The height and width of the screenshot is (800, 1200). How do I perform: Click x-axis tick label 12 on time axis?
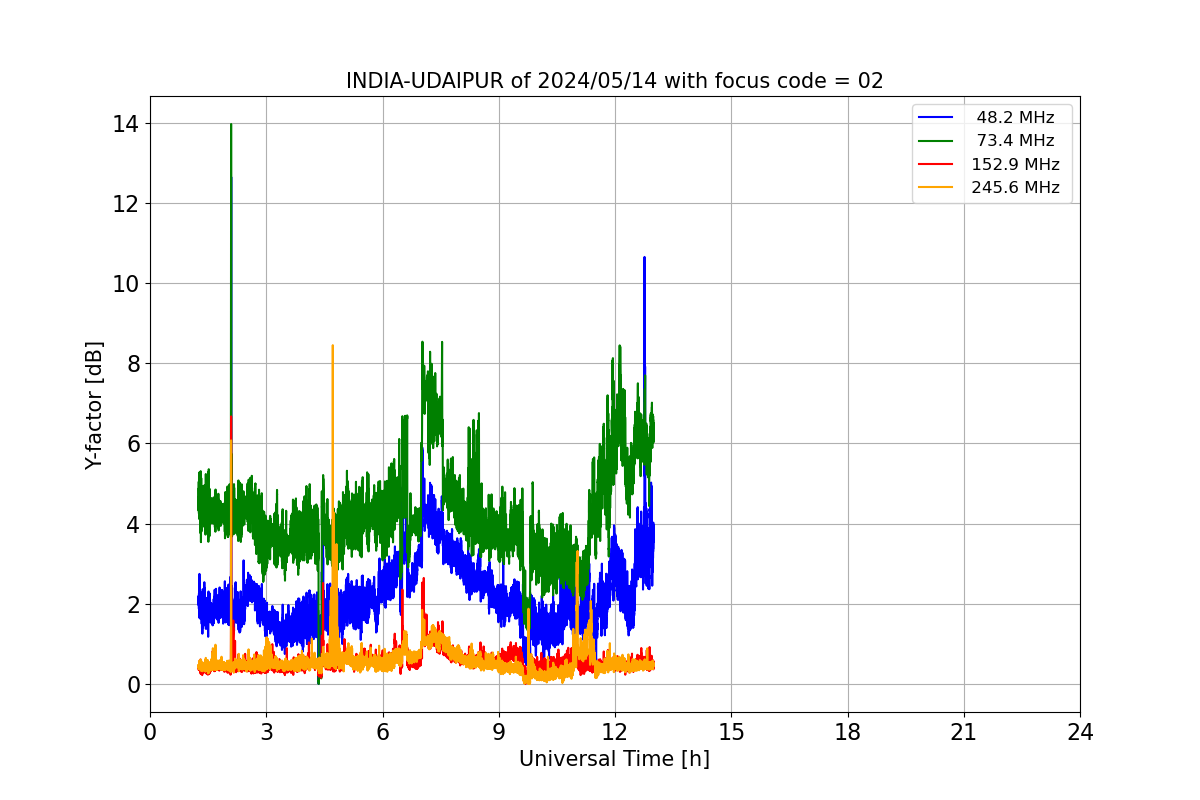tap(615, 732)
